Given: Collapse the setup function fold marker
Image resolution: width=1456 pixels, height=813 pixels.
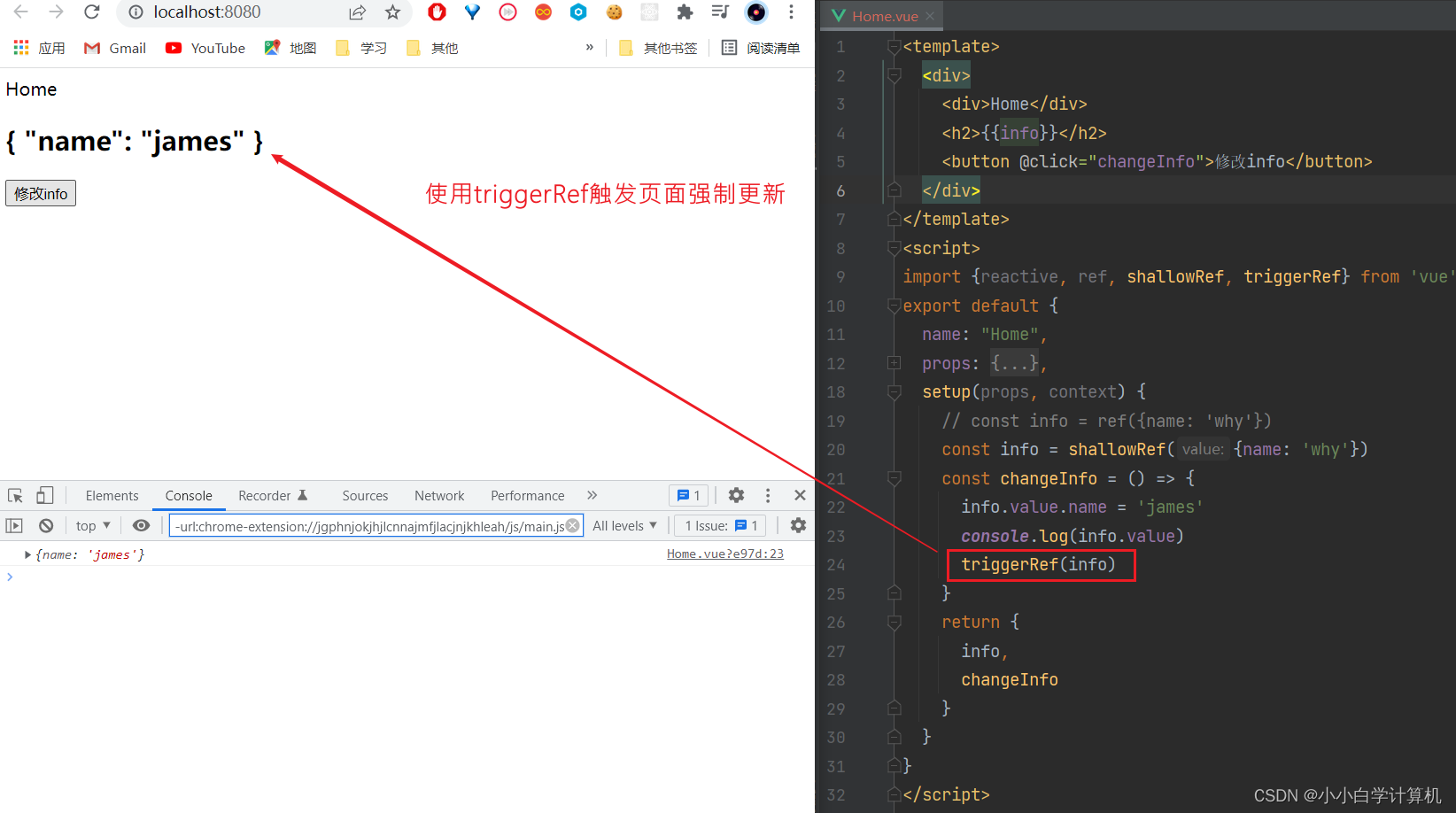Looking at the screenshot, I should [895, 391].
